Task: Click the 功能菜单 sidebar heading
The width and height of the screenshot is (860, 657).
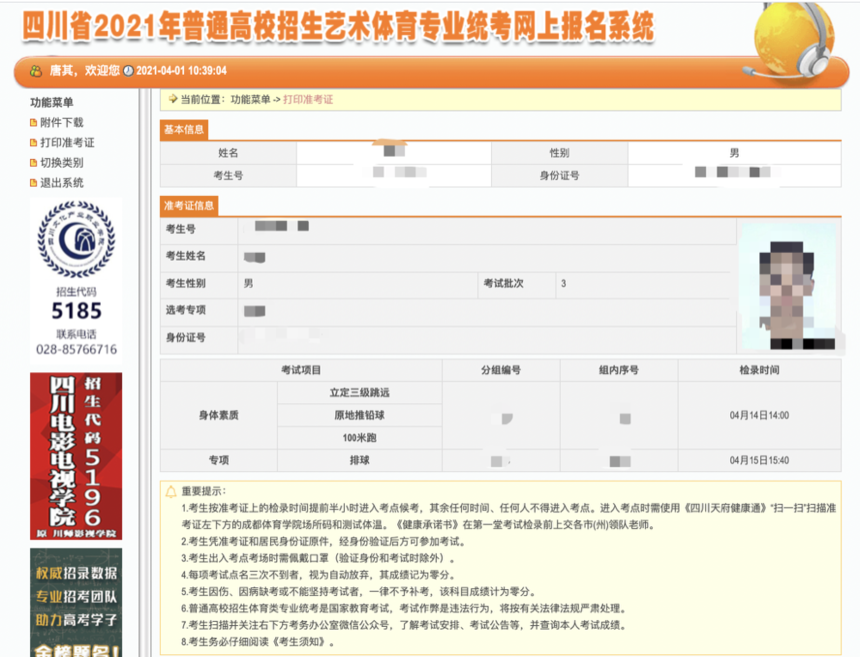Action: click(52, 103)
